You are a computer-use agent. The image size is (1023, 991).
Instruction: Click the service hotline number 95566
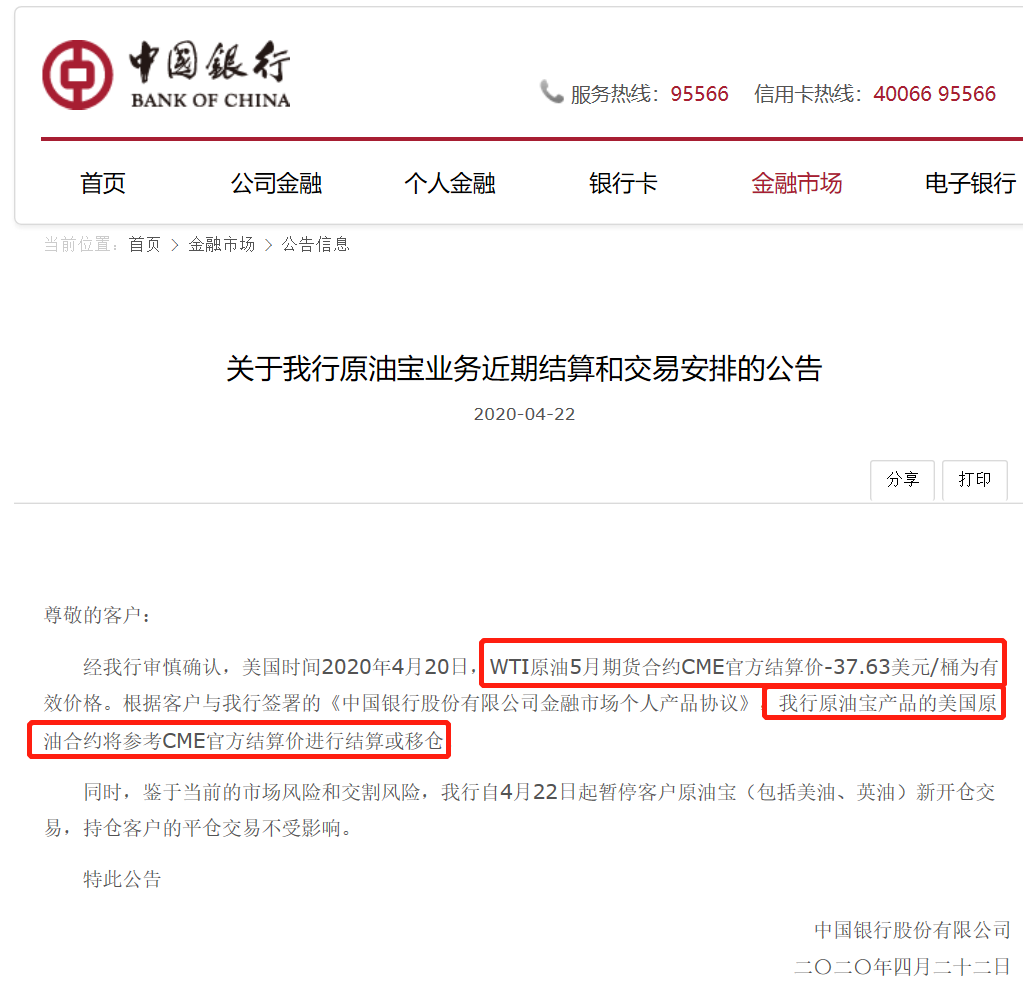tap(699, 94)
